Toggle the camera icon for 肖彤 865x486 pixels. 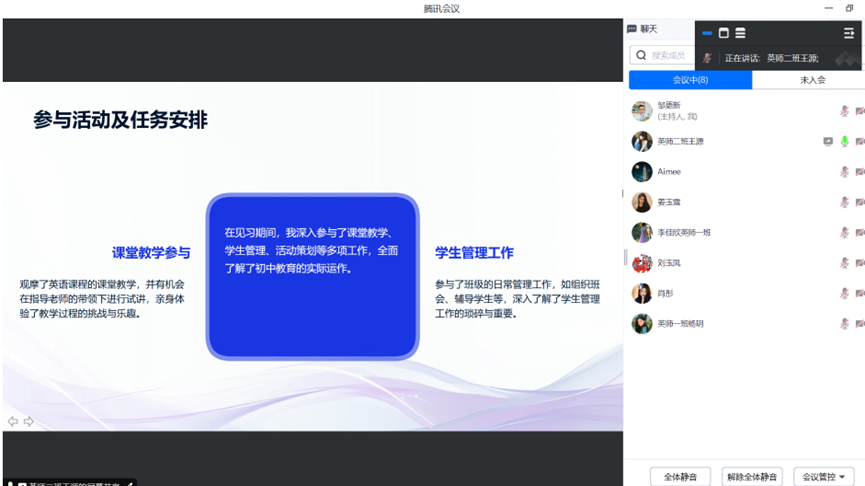click(859, 294)
